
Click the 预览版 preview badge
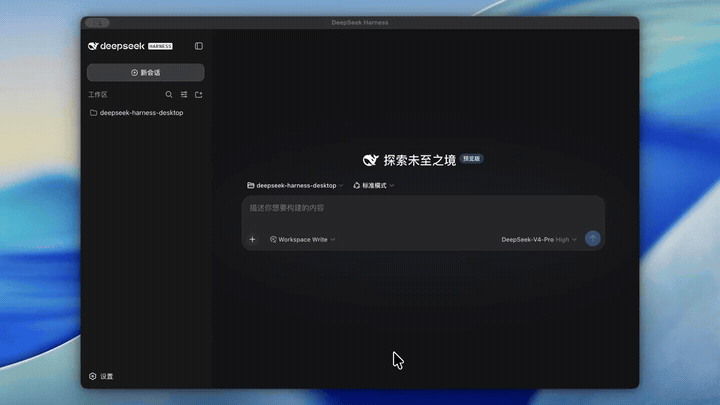coord(471,158)
